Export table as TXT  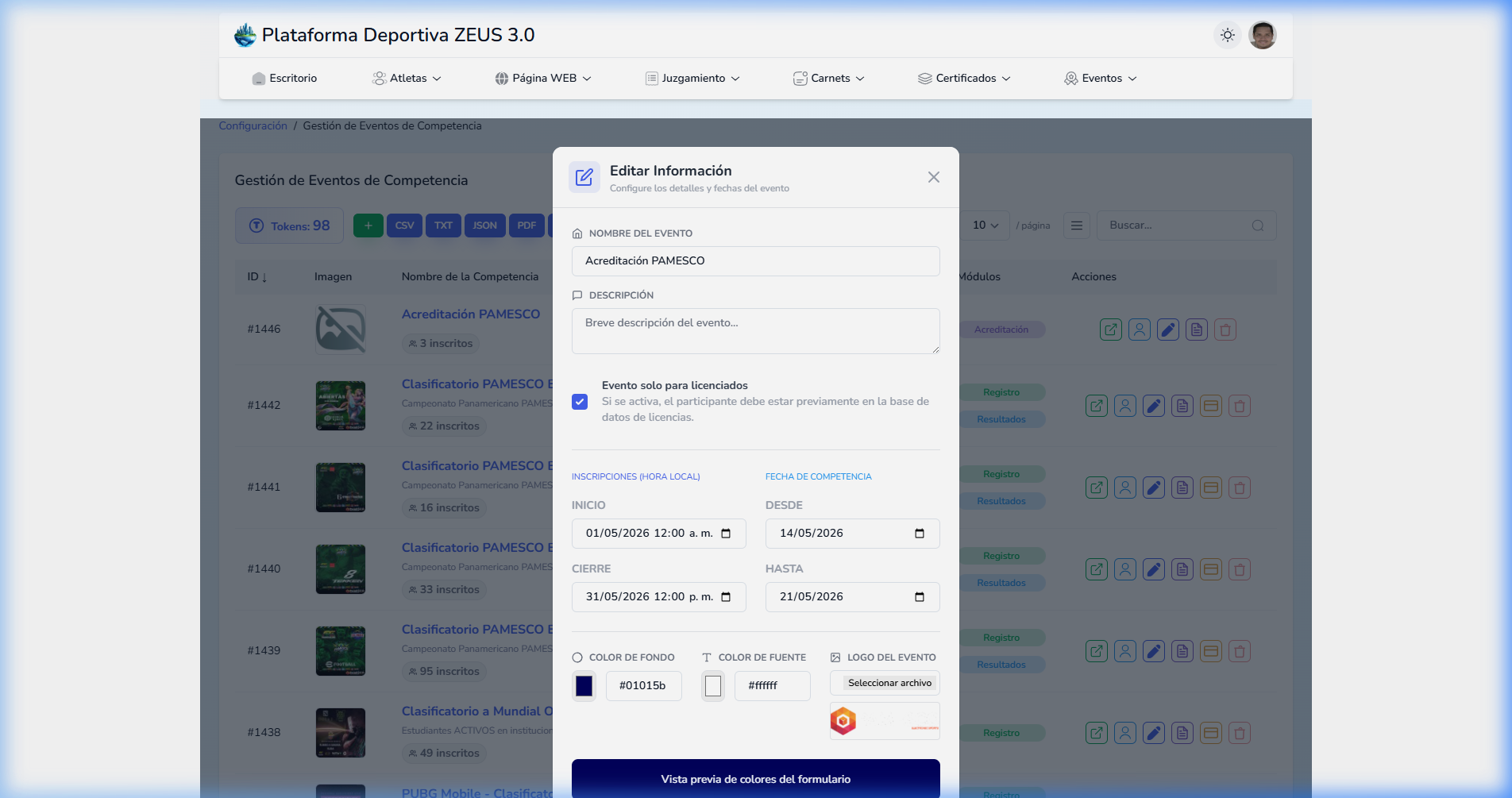[443, 226]
